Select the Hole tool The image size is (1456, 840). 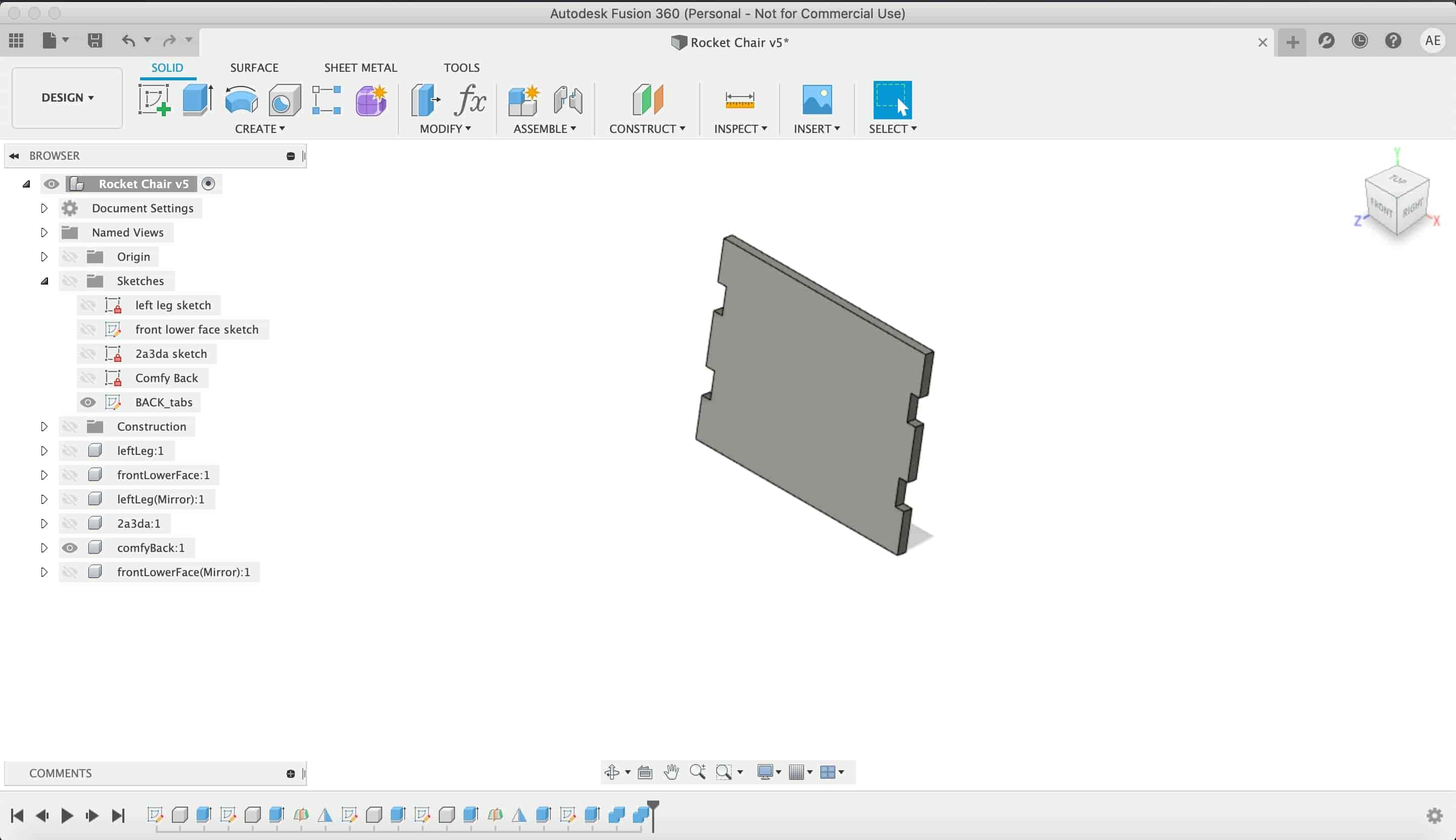pyautogui.click(x=285, y=100)
